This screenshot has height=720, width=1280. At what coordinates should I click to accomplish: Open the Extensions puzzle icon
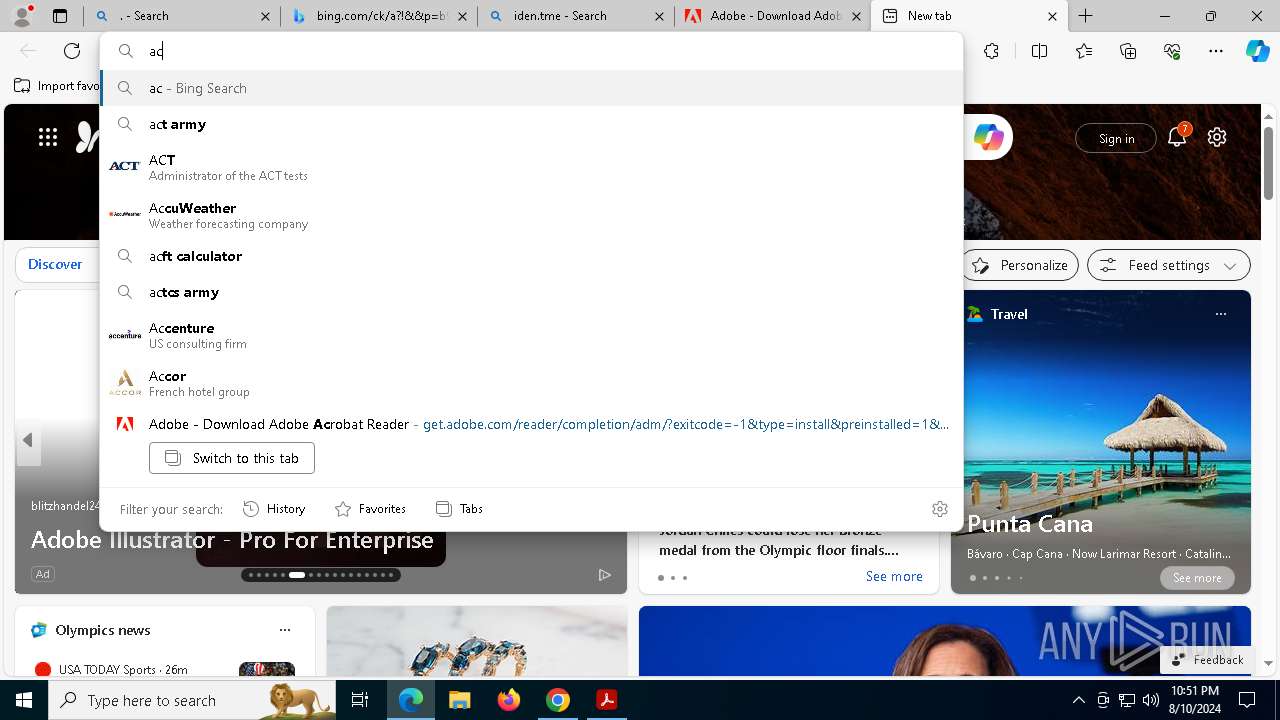point(991,51)
